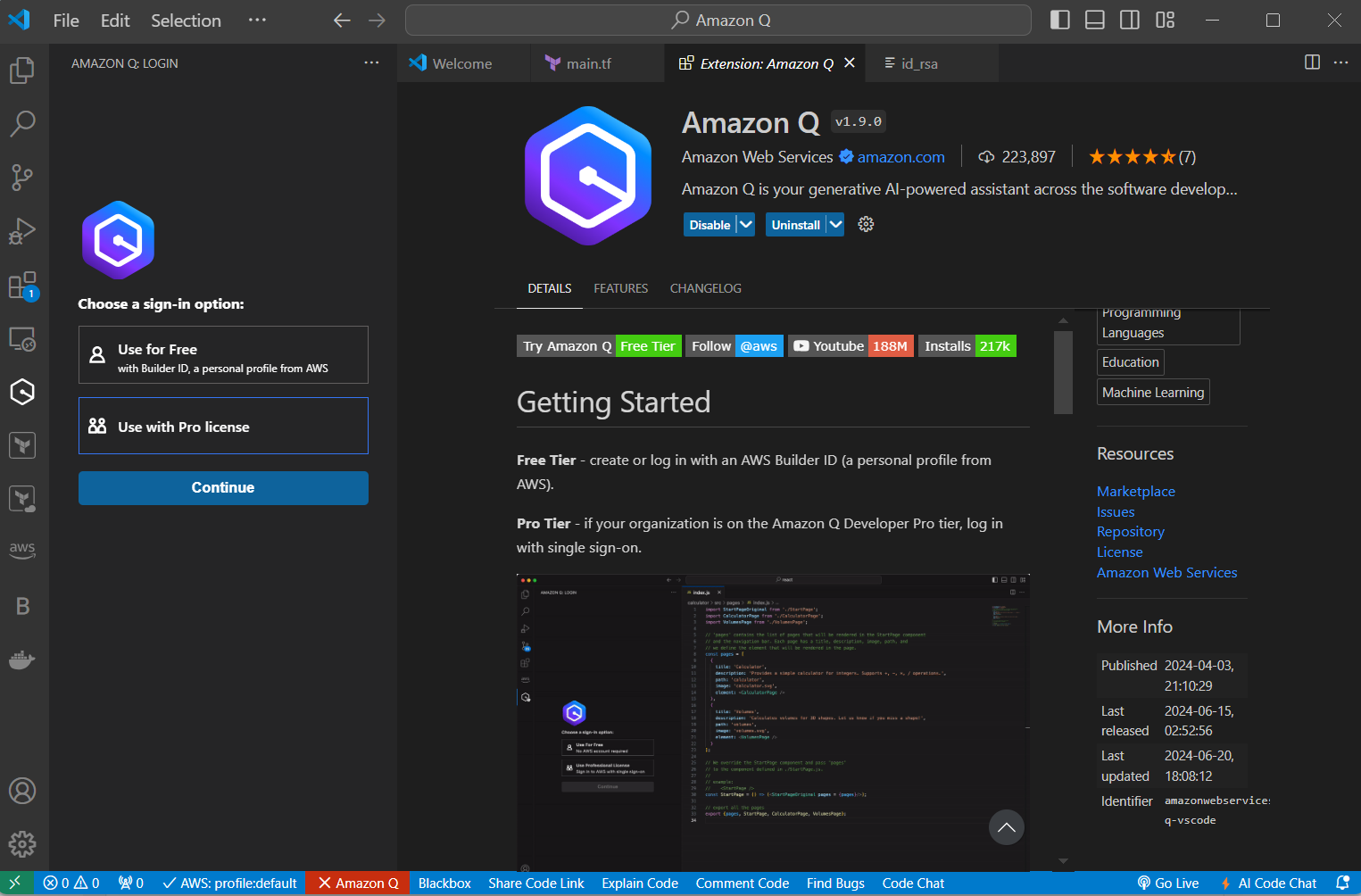This screenshot has height=896, width=1361.
Task: Open the Amazon Q Login panel more actions
Action: coord(371,63)
